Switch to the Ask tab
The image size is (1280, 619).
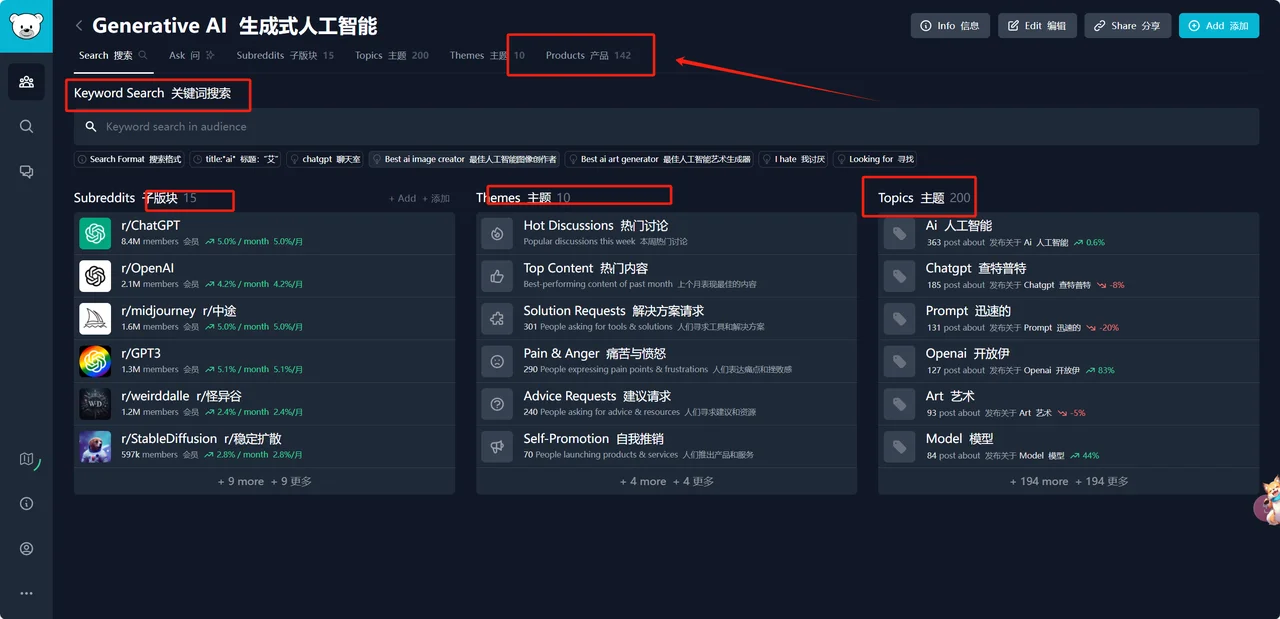point(191,55)
